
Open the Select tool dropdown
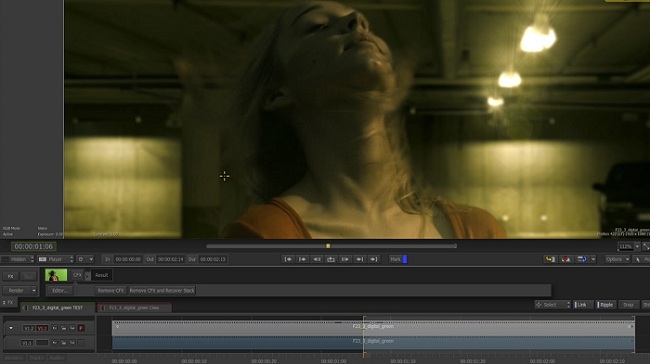coord(553,305)
